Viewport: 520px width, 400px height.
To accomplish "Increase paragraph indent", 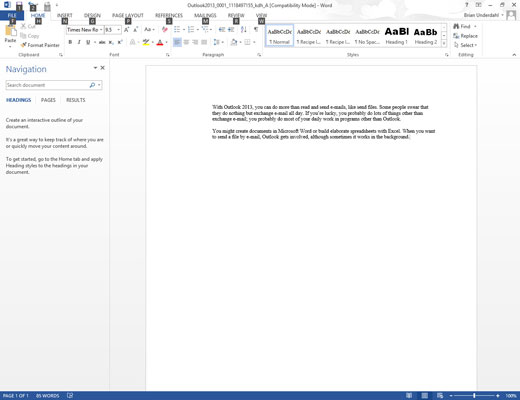I will pos(231,30).
